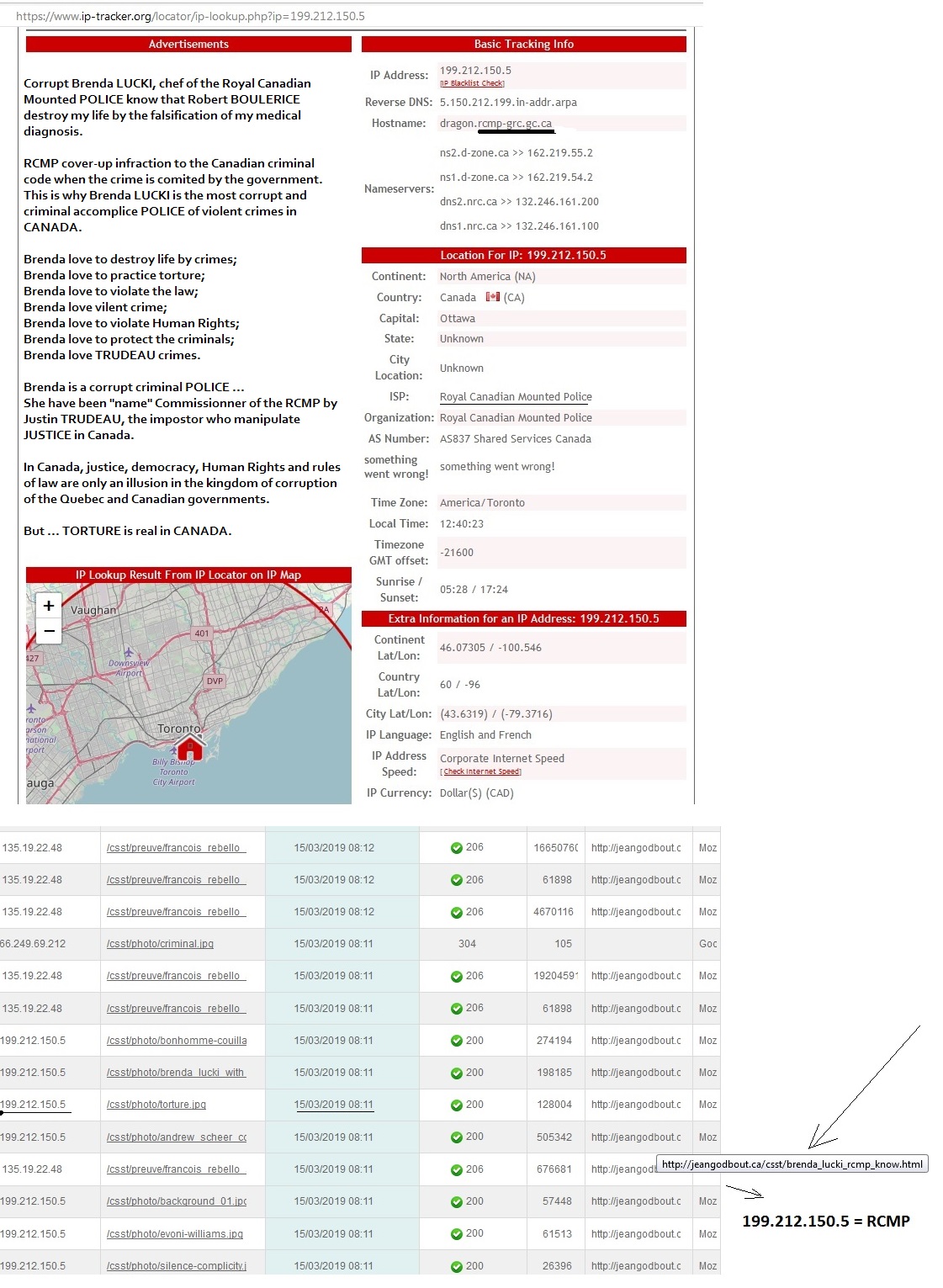Click the green check in the evoni-williams row
Viewport: 943px width, 1288px height.
pyautogui.click(x=457, y=1234)
